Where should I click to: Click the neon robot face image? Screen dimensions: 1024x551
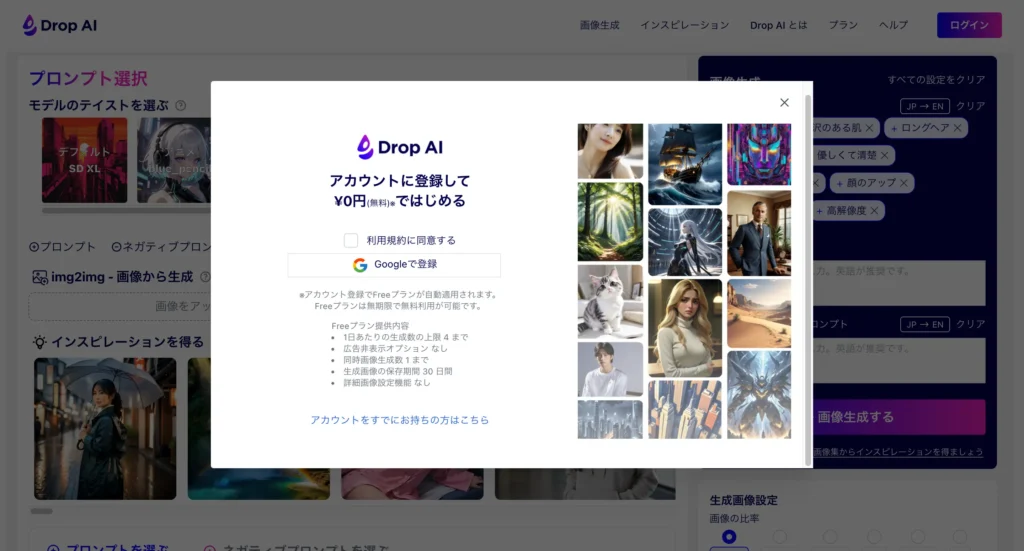tap(759, 155)
